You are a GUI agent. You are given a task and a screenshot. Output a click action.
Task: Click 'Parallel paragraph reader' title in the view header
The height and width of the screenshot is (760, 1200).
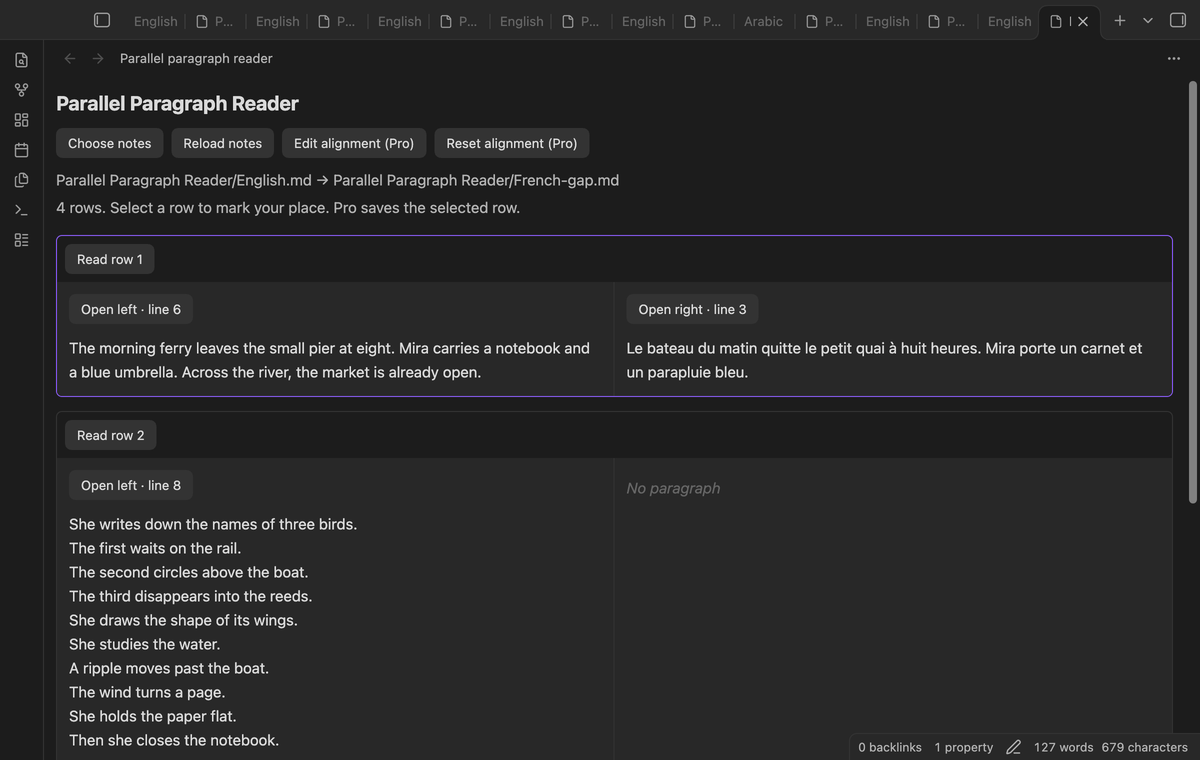pos(196,58)
